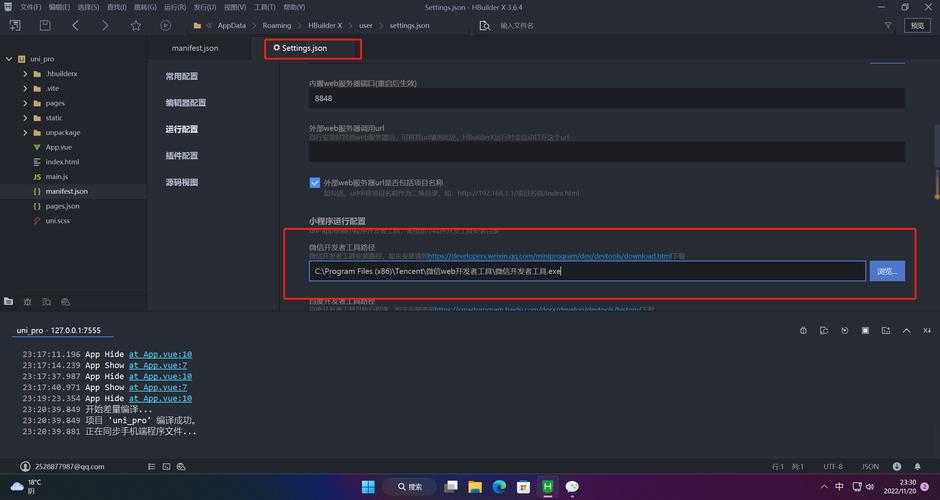The image size is (940, 500).
Task: Select the 插件配置 settings section
Action: click(182, 155)
